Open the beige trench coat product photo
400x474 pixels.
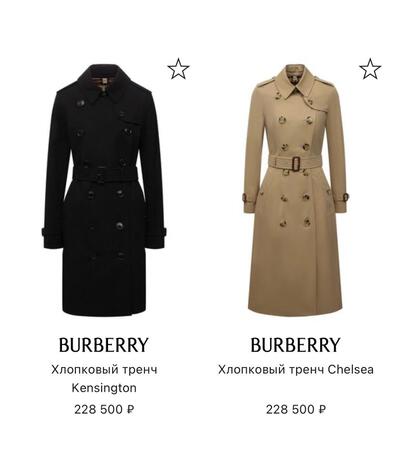(x=296, y=190)
